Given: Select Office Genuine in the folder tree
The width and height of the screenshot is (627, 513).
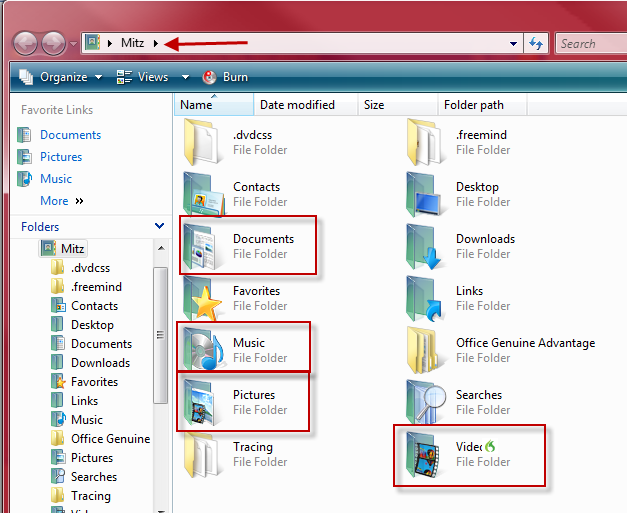Looking at the screenshot, I should 110,439.
